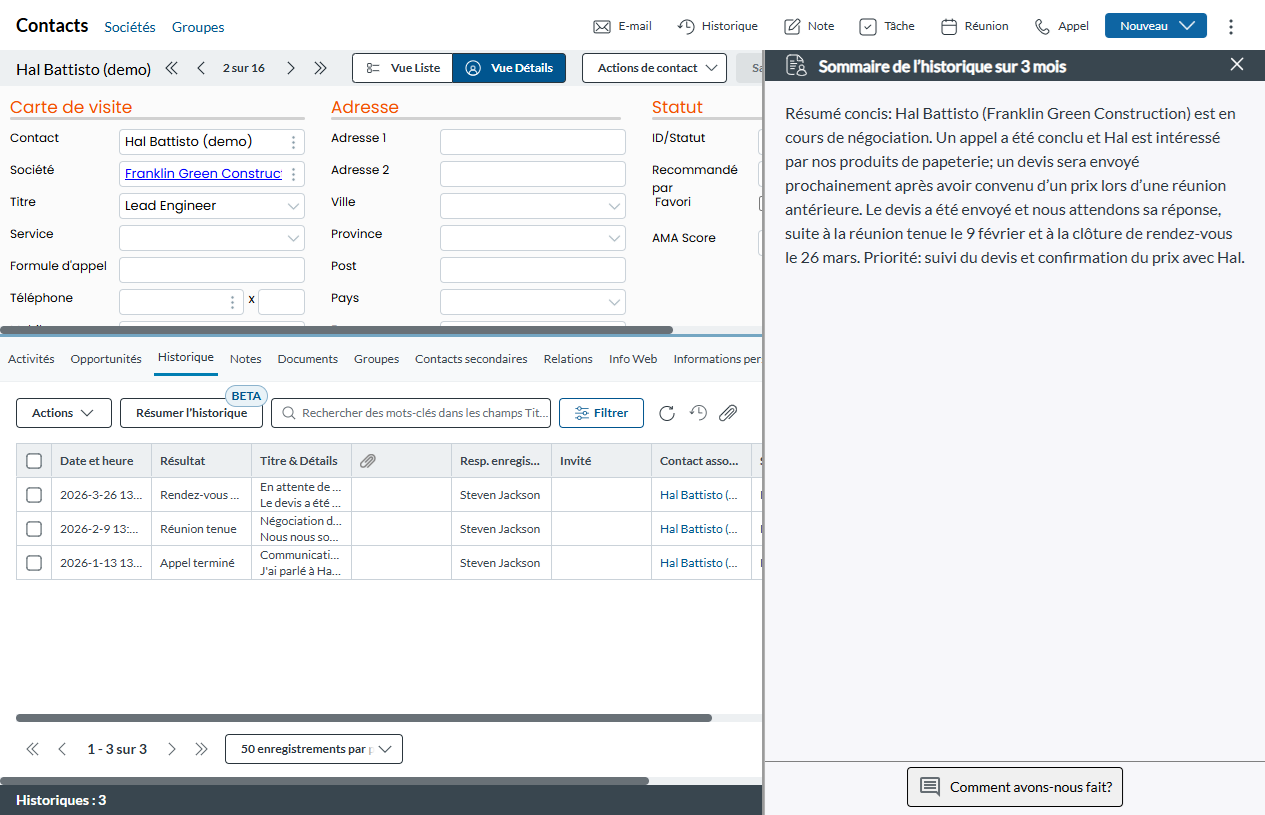1265x815 pixels.
Task: Go to last page of history records
Action: (x=201, y=749)
